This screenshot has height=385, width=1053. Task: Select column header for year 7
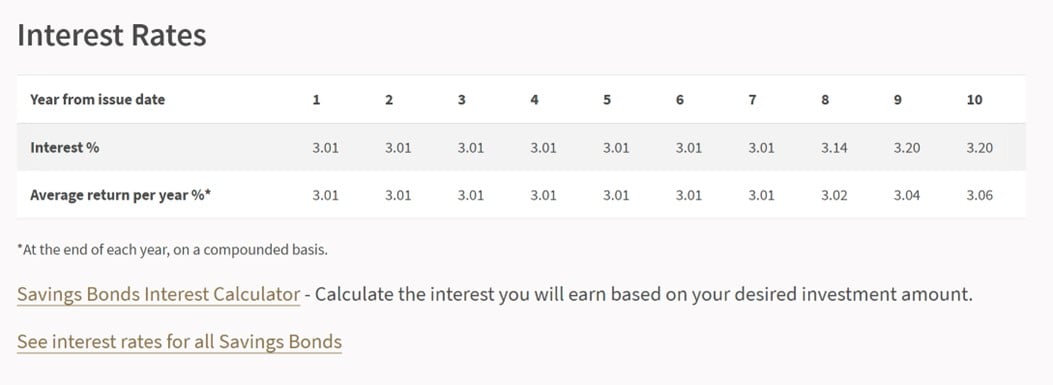pos(752,99)
